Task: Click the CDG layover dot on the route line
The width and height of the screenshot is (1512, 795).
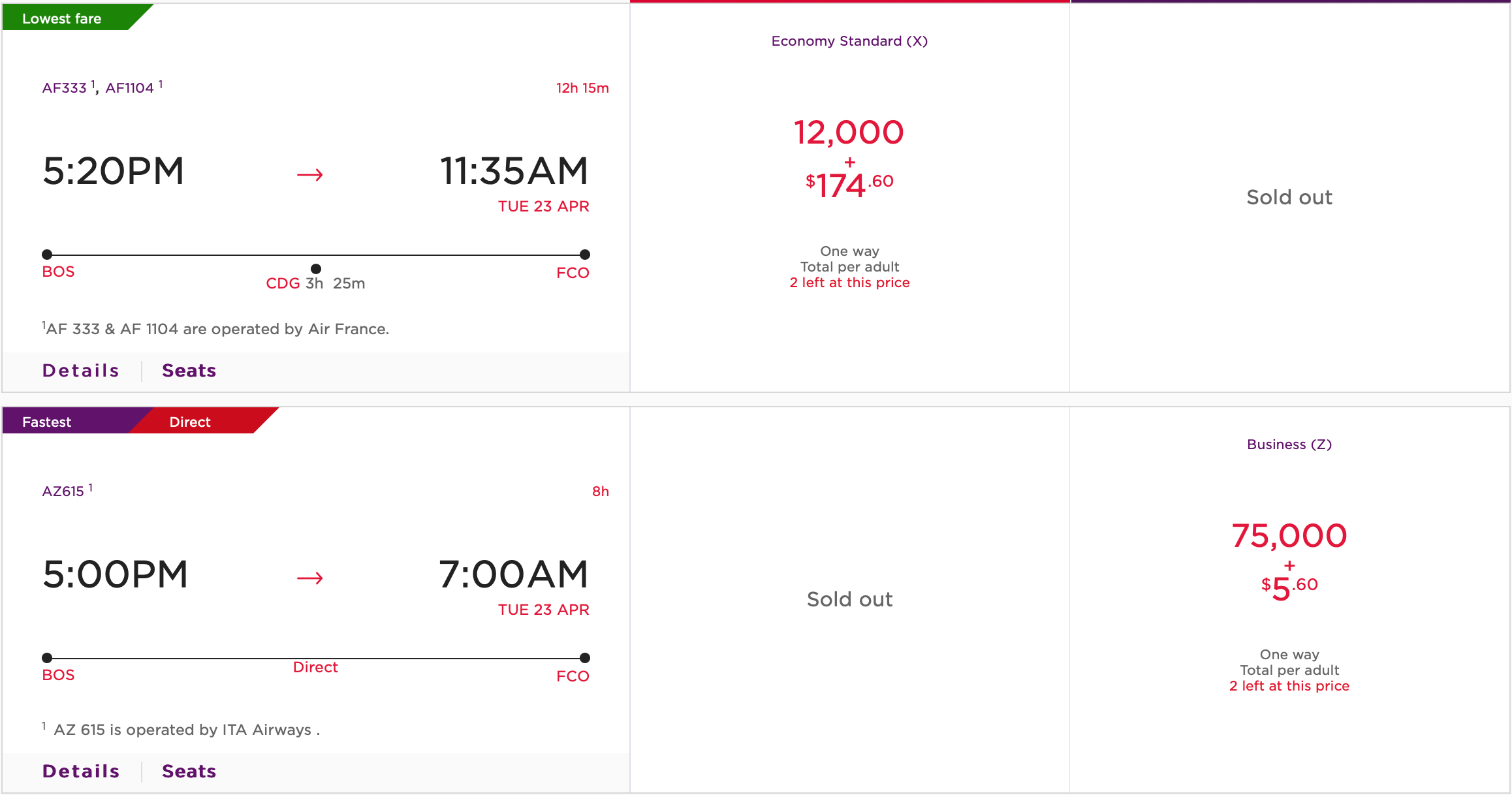Action: coord(316,268)
